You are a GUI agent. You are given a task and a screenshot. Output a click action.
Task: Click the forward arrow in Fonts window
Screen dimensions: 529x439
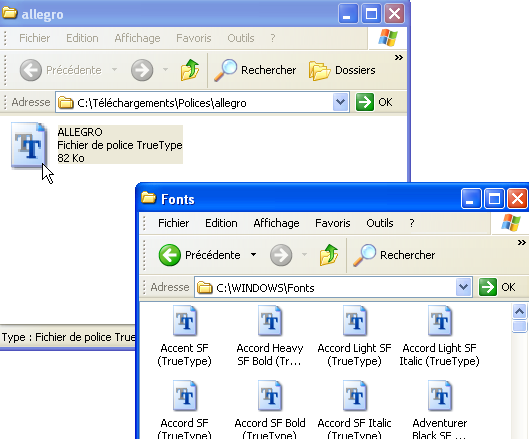click(x=281, y=255)
